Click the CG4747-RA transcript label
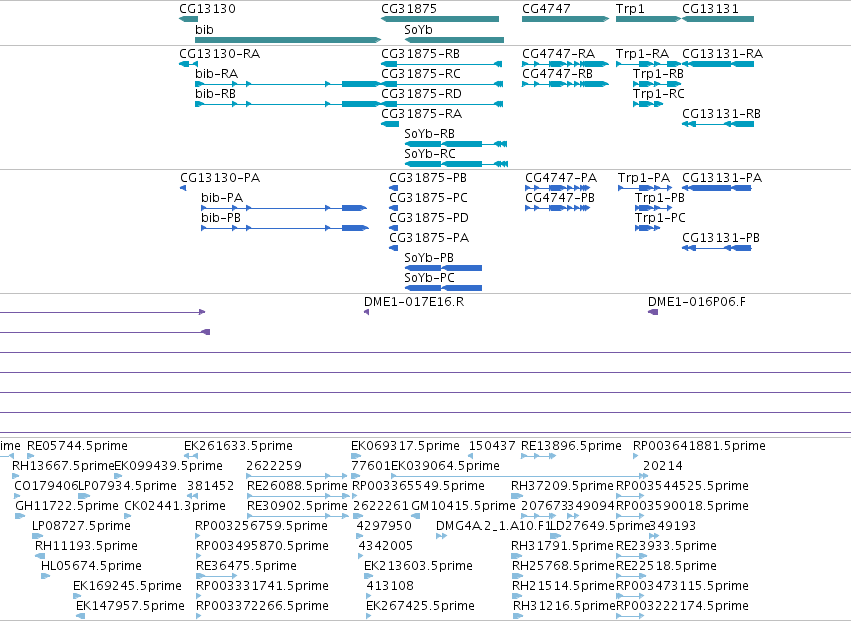This screenshot has width=851, height=621. coord(558,54)
